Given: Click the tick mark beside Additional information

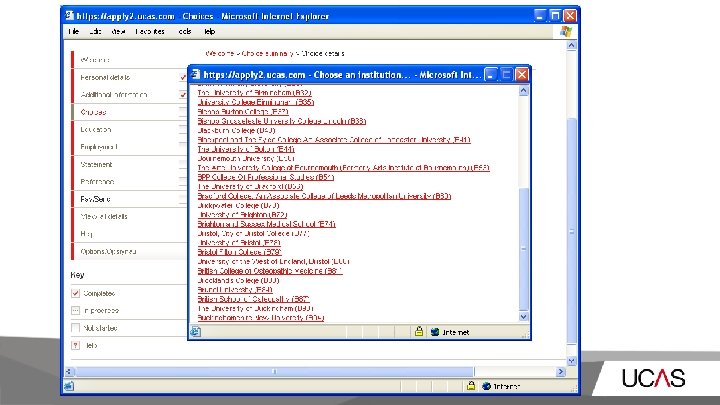Looking at the screenshot, I should (x=183, y=95).
